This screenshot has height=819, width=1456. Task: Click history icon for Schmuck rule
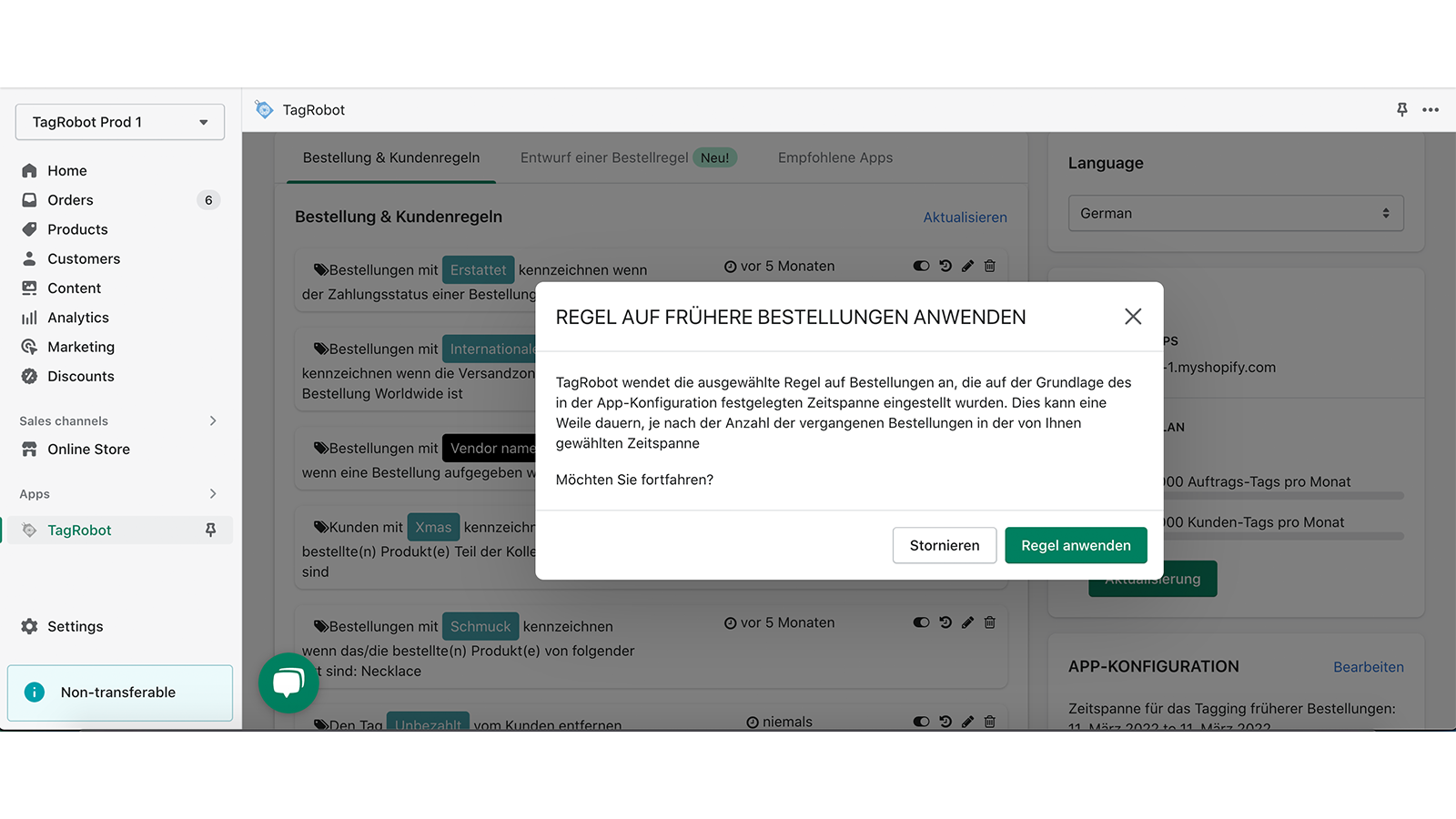945,622
